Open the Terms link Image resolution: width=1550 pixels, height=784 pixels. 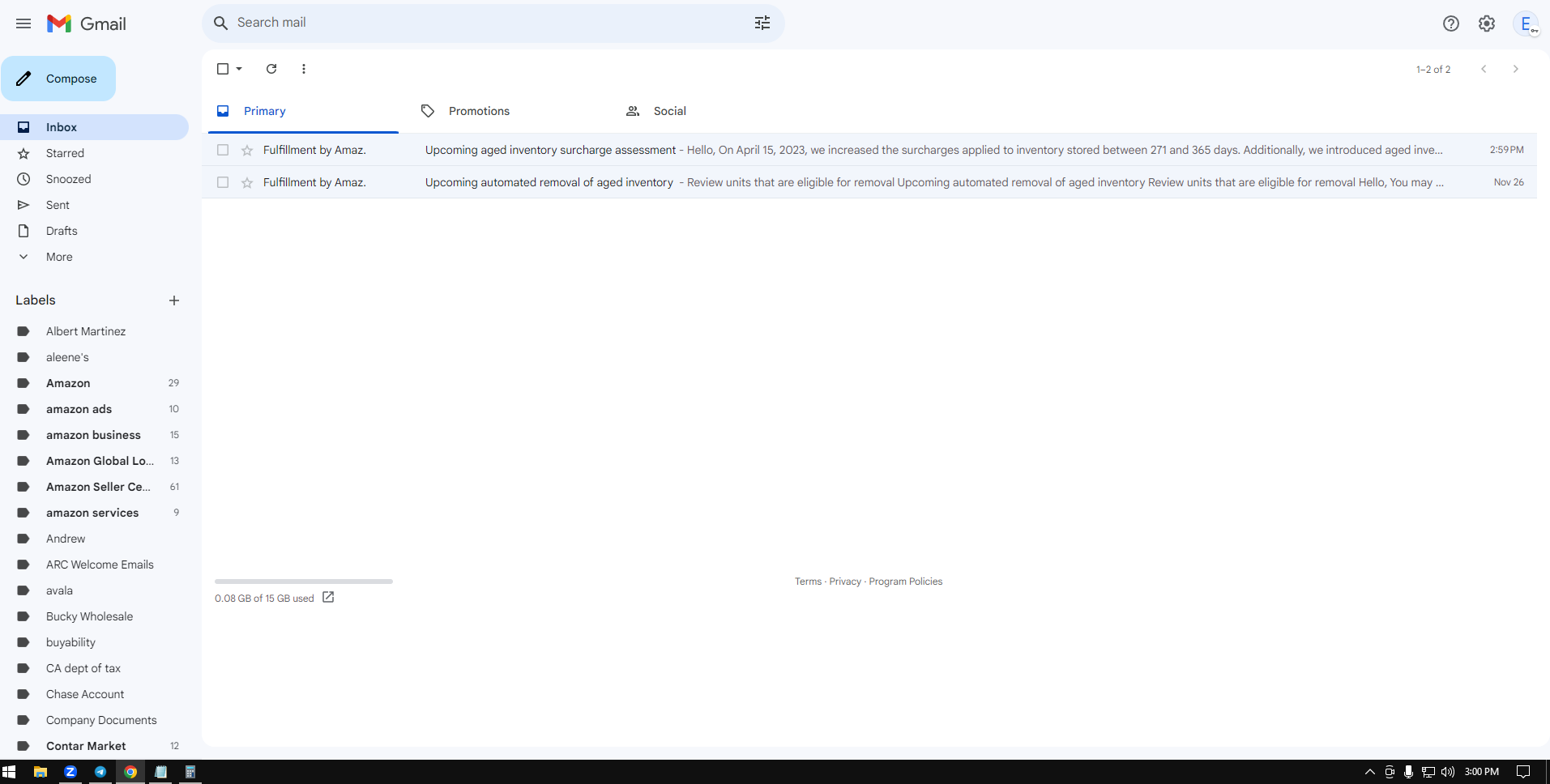pos(808,582)
